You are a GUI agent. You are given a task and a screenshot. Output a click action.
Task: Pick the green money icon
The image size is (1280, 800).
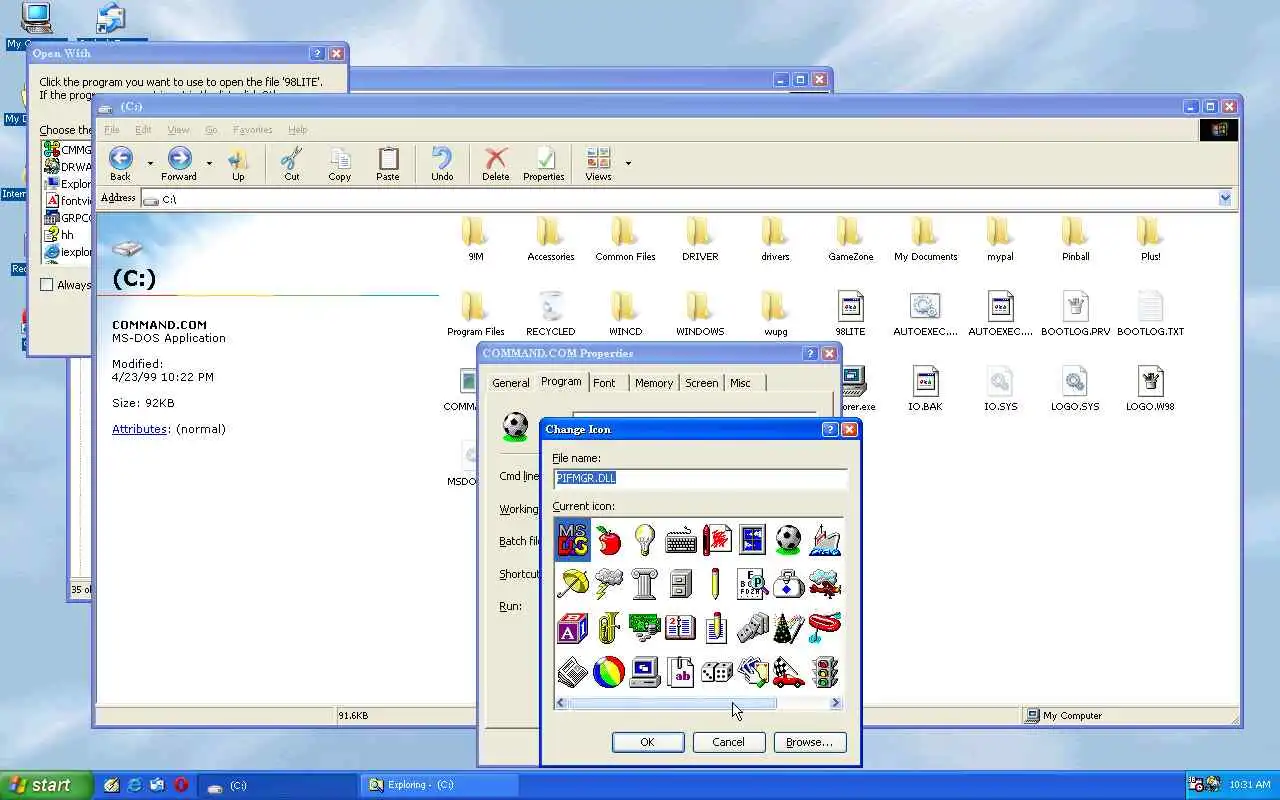[644, 627]
